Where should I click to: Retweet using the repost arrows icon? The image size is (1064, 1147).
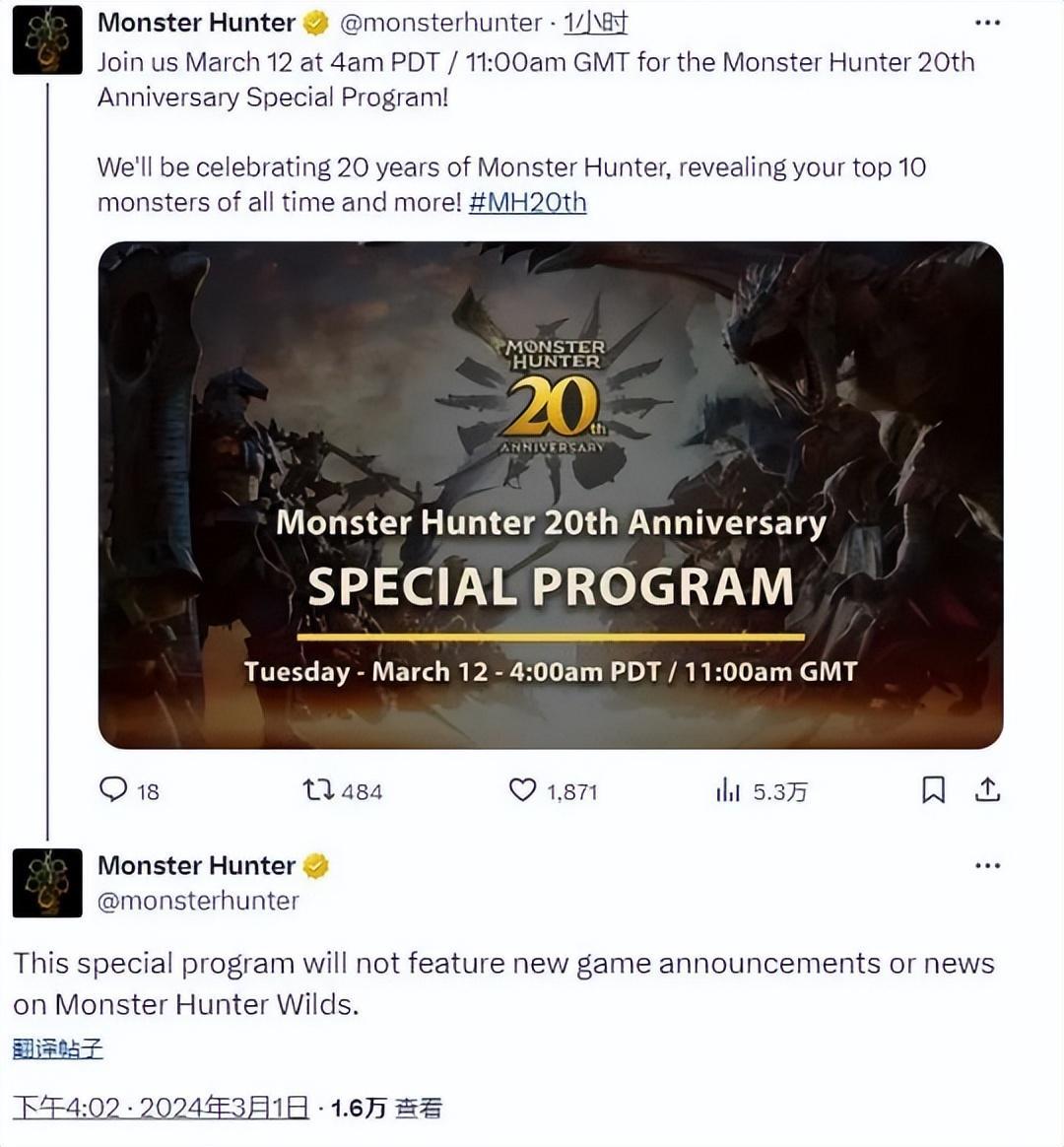coord(319,790)
